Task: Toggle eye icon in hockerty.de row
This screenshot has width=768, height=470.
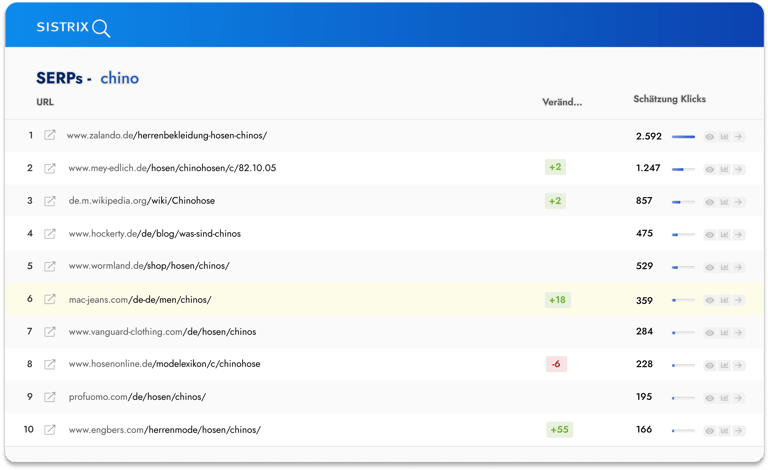Action: pyautogui.click(x=709, y=235)
